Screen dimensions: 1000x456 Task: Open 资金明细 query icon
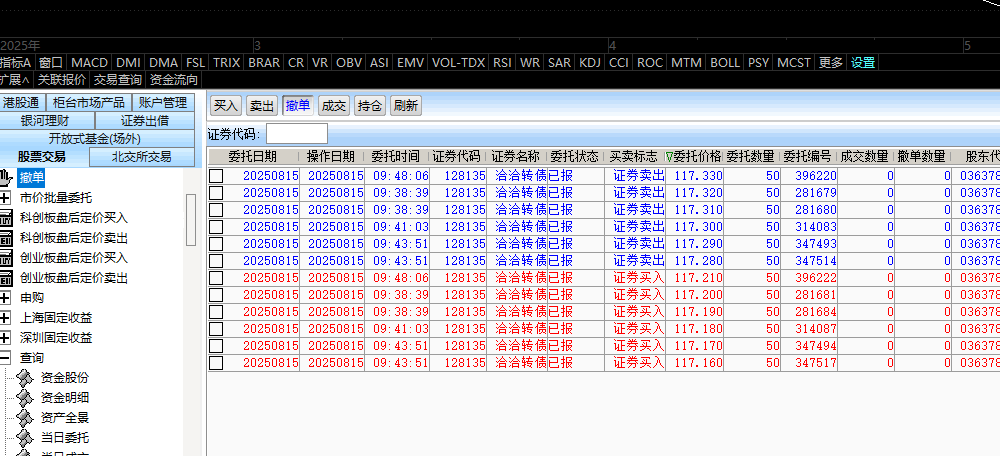[x=25, y=397]
